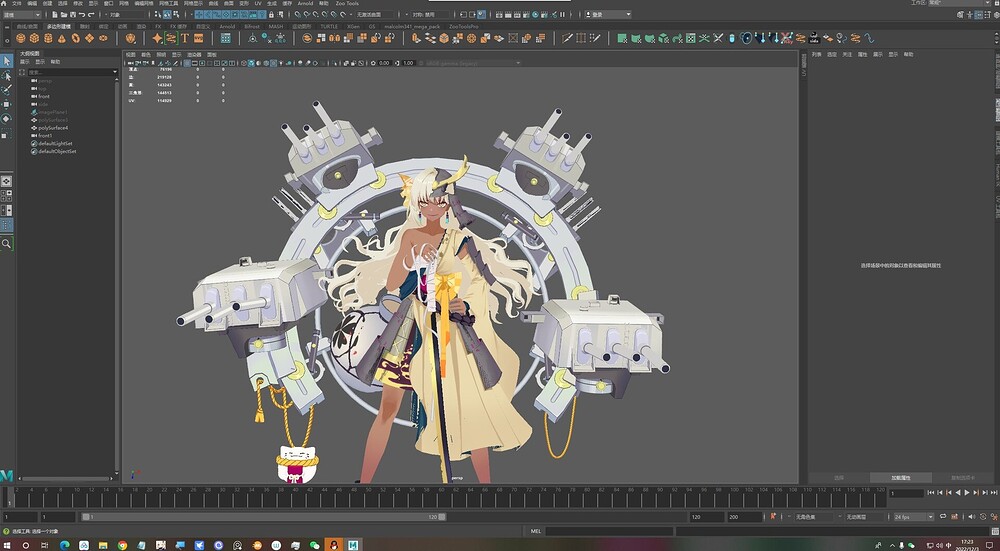Open WeChat from the Windows taskbar
The width and height of the screenshot is (1000, 551).
coord(314,545)
